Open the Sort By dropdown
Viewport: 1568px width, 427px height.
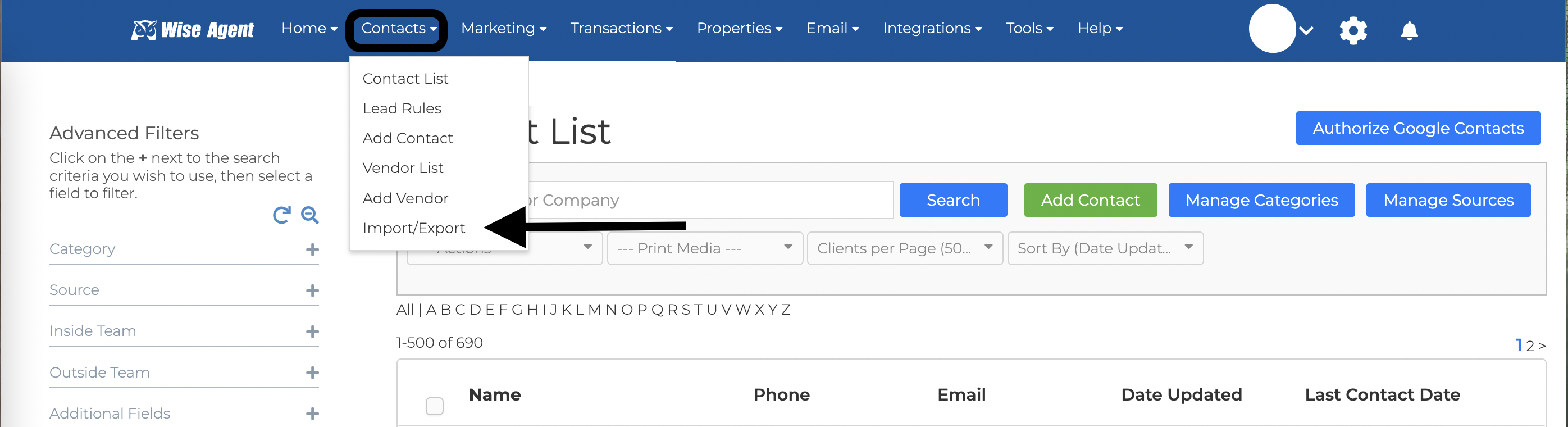[1104, 248]
